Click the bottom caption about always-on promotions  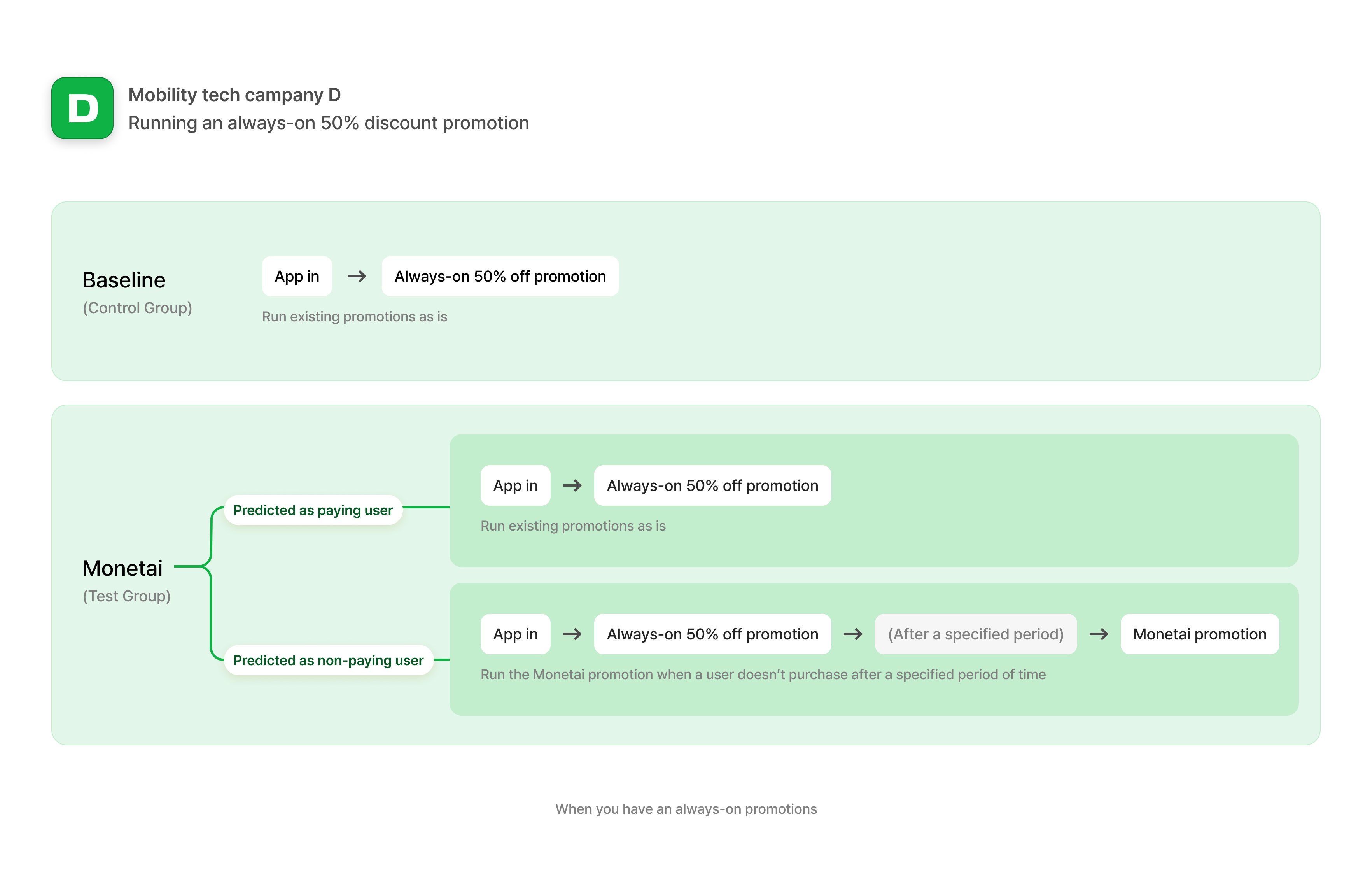click(686, 809)
